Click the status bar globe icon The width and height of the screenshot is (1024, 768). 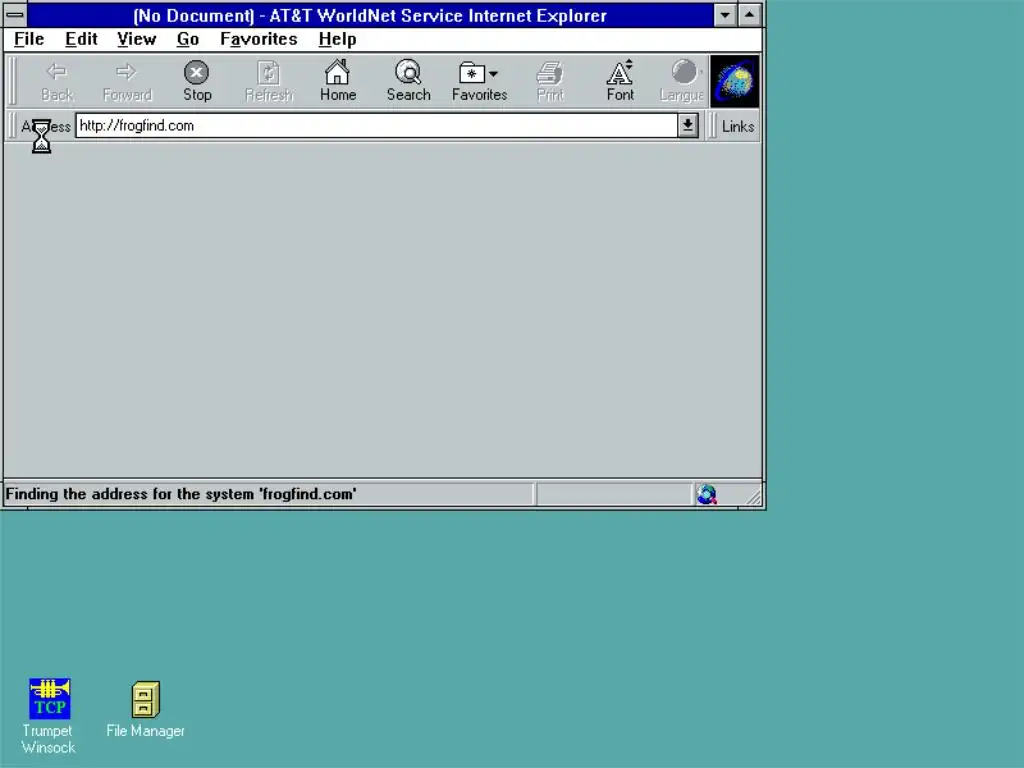(x=706, y=494)
